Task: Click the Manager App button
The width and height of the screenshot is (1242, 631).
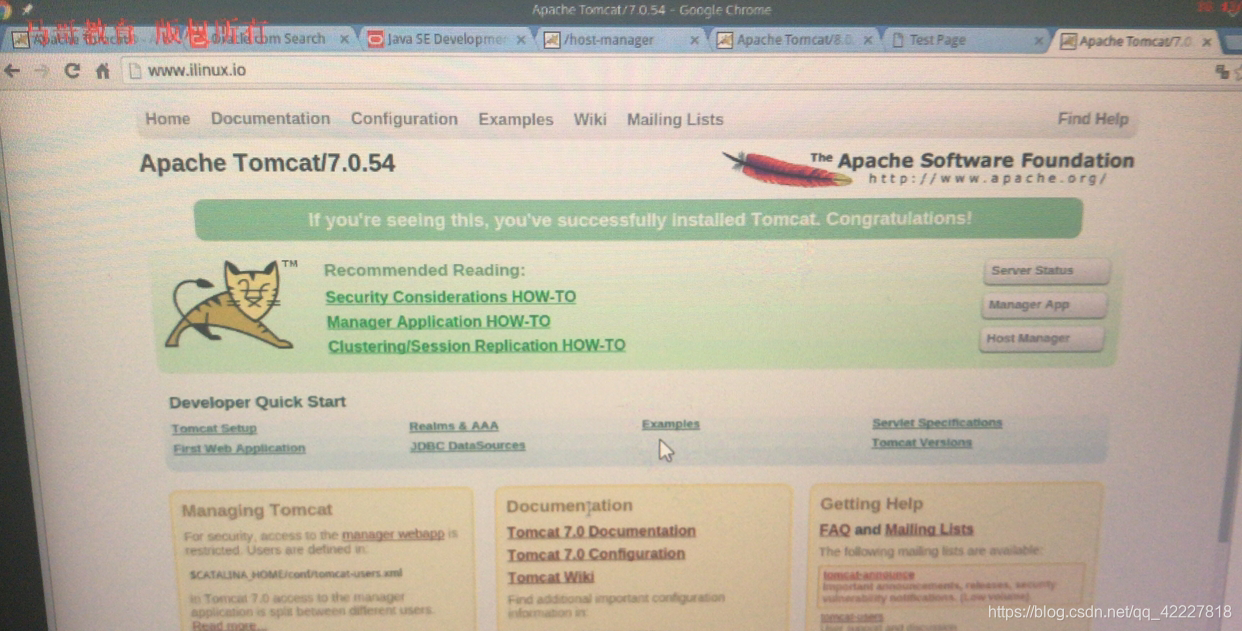Action: coord(1043,305)
